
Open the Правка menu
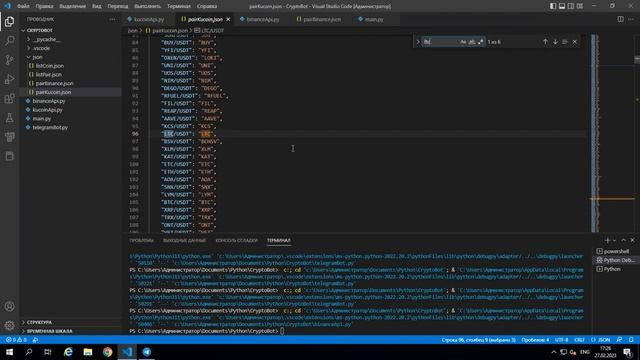coord(44,6)
